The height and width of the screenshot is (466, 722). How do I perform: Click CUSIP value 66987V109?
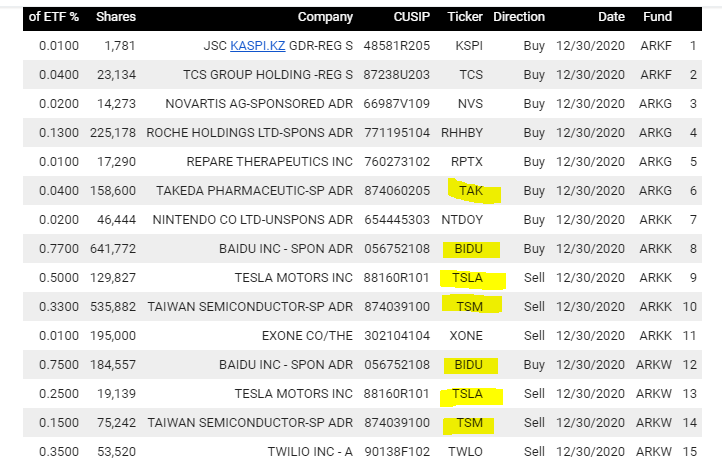(396, 104)
